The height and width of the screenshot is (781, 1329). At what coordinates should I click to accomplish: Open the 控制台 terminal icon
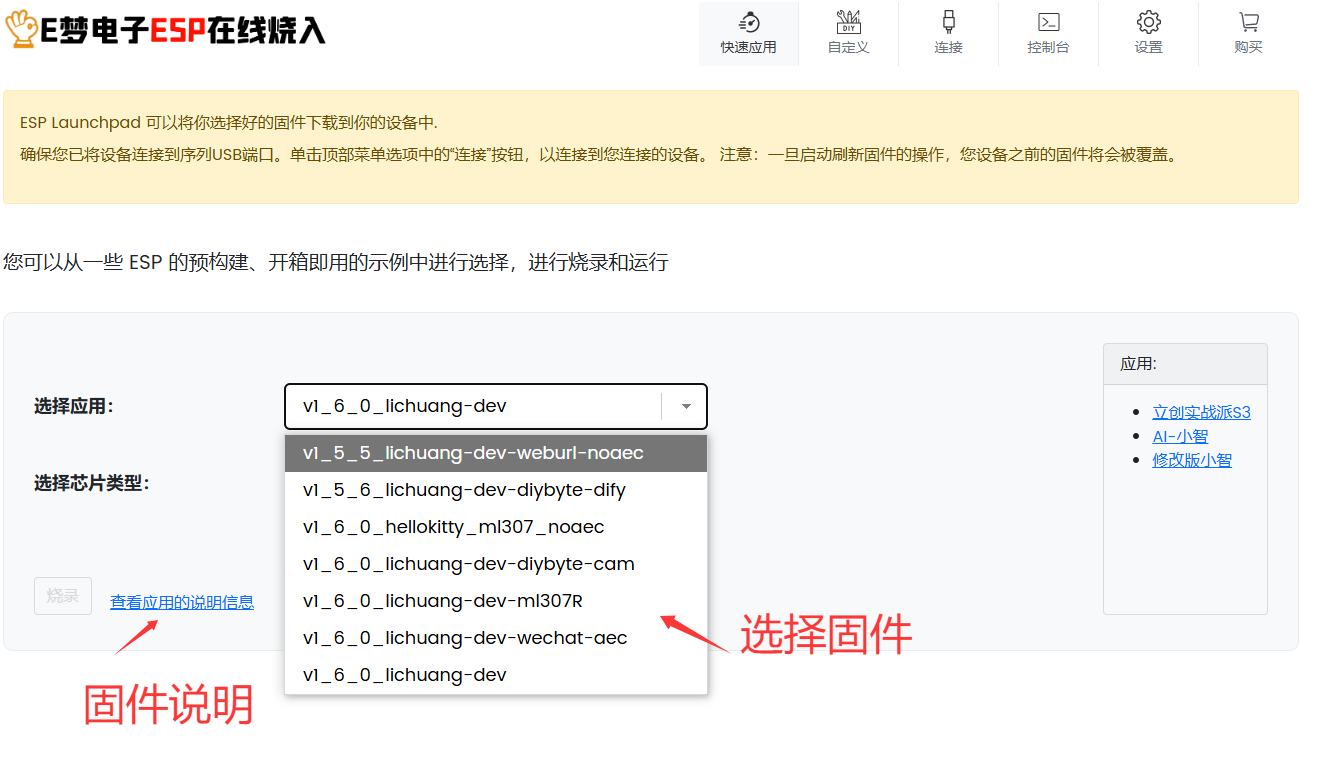1048,23
